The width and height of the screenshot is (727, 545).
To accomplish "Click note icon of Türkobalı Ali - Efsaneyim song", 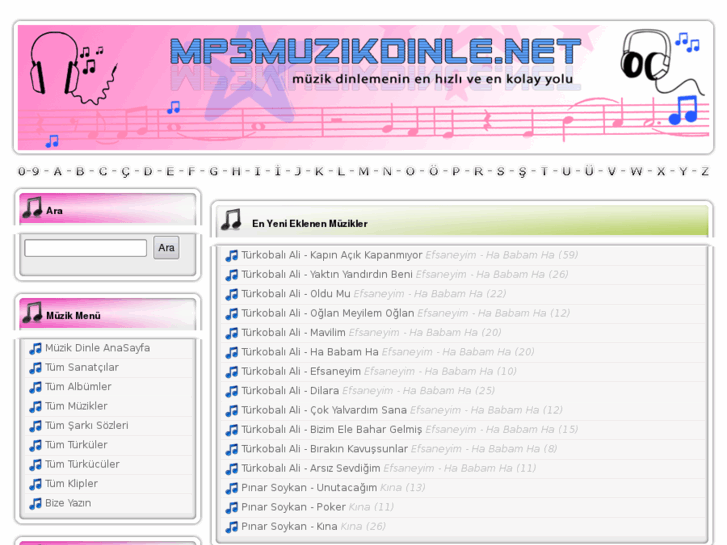I will (x=231, y=372).
